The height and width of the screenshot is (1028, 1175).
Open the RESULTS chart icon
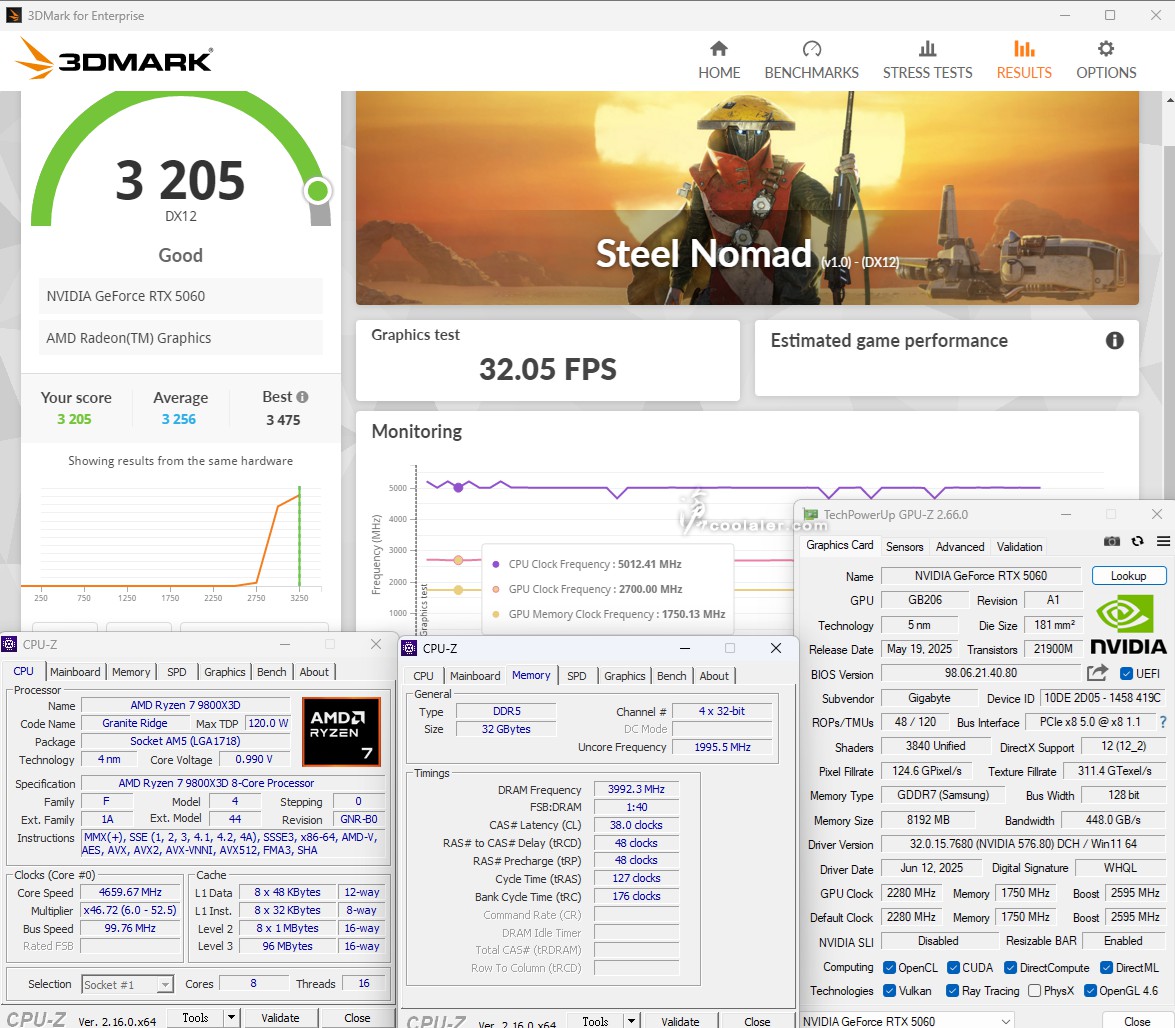1024,49
